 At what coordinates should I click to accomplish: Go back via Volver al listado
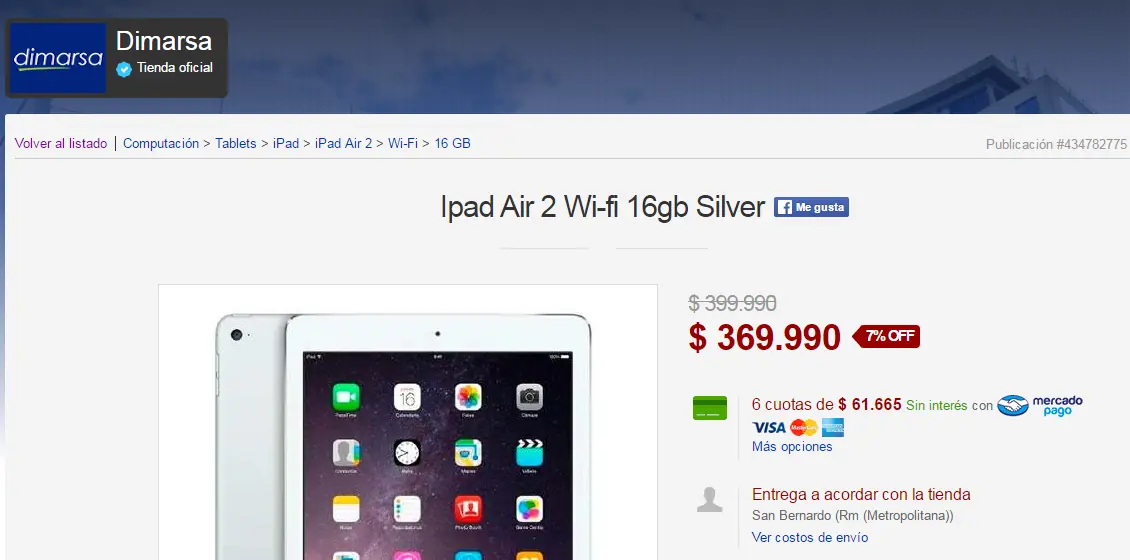point(61,143)
